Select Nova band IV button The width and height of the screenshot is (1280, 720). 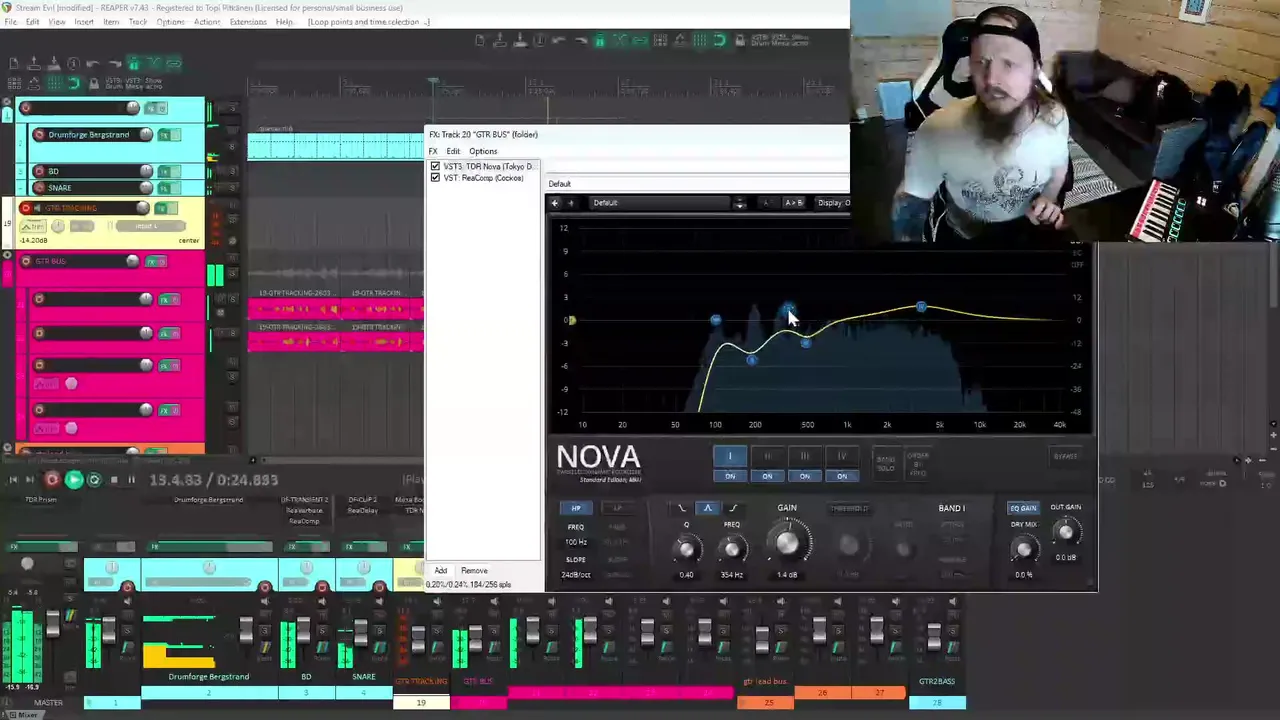[x=842, y=456]
